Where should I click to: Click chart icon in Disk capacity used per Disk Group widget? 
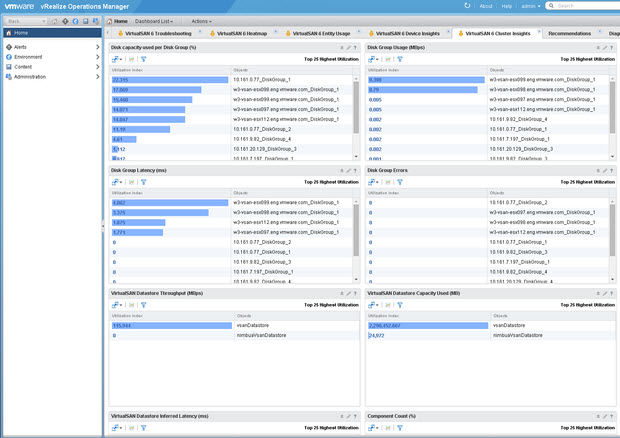[131, 59]
